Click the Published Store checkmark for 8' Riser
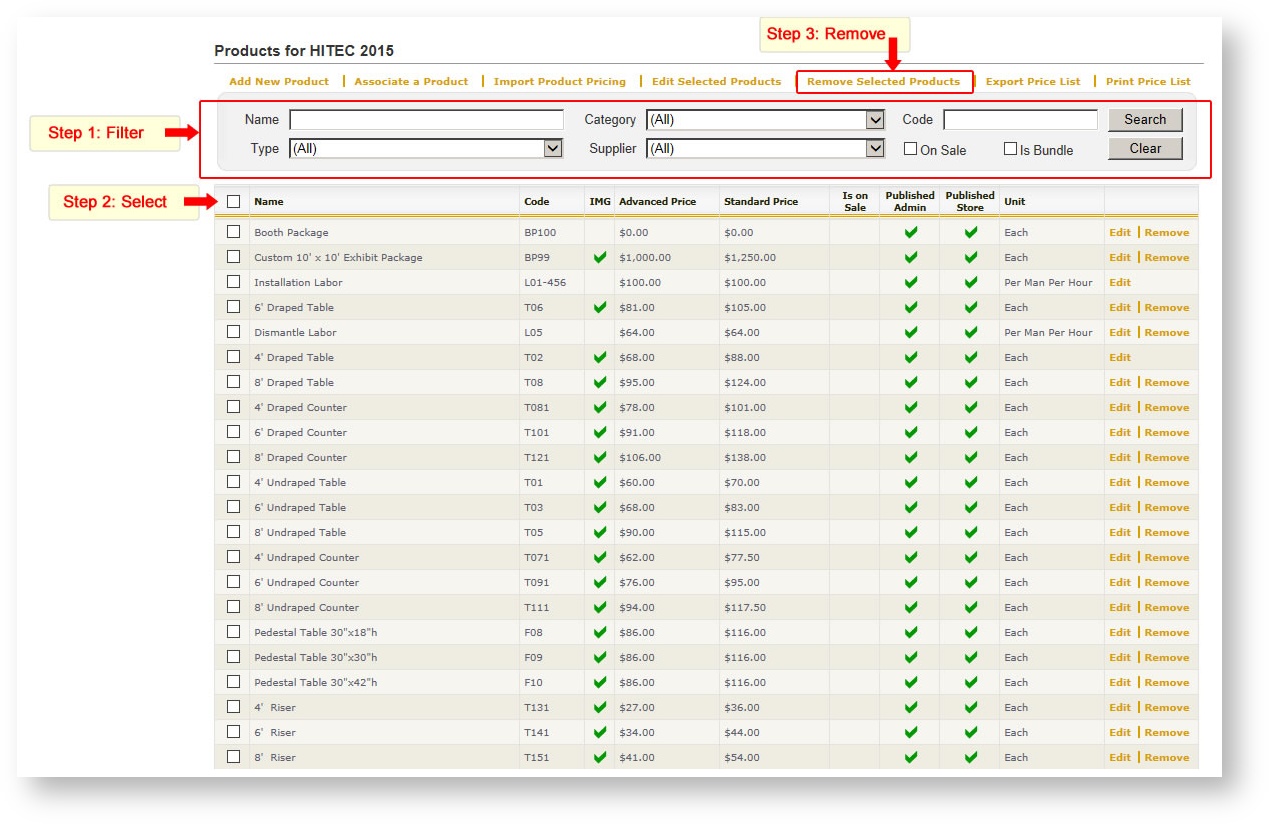1270x825 pixels. click(968, 757)
